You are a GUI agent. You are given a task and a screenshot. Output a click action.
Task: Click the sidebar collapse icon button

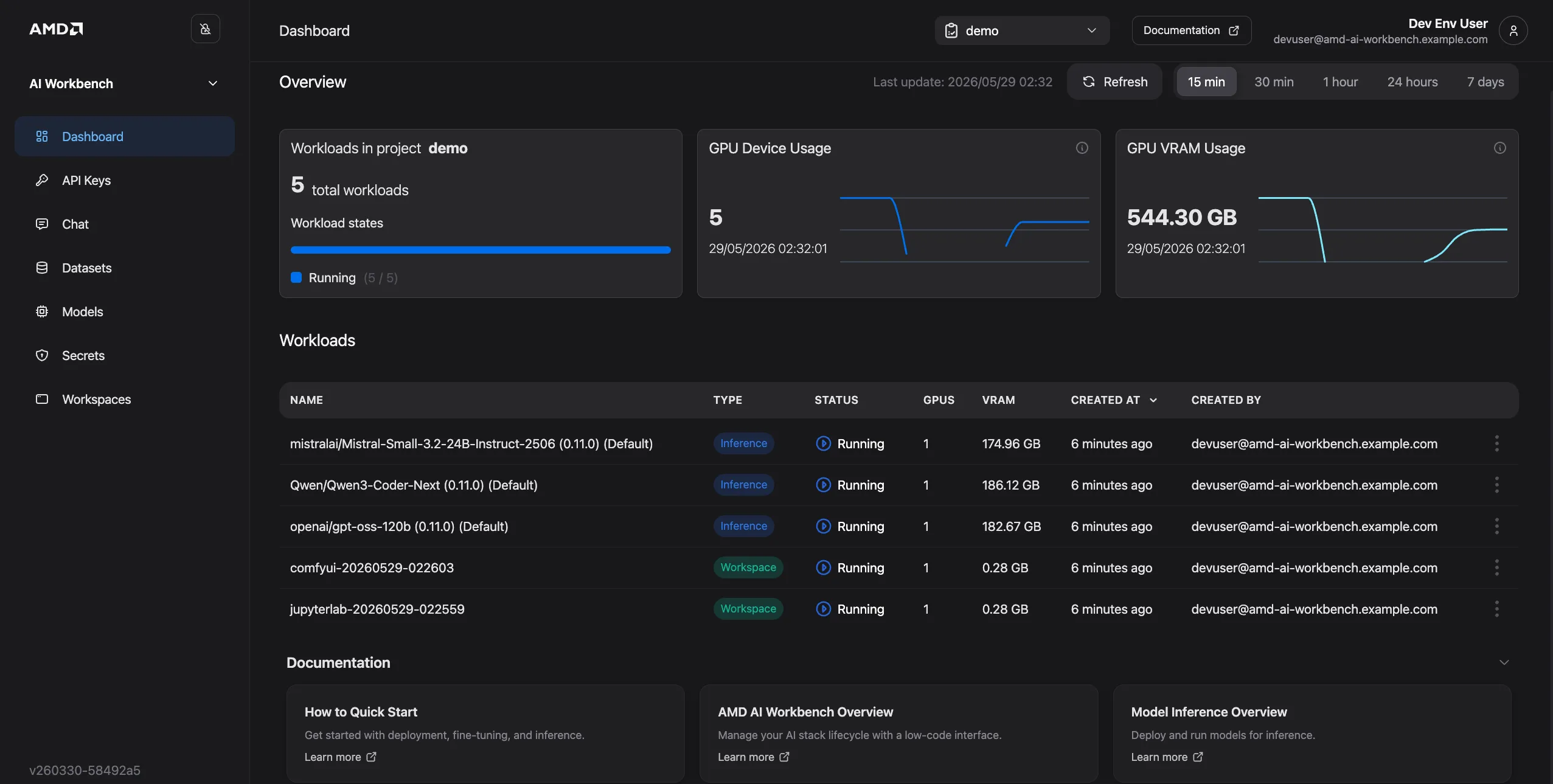[206, 29]
